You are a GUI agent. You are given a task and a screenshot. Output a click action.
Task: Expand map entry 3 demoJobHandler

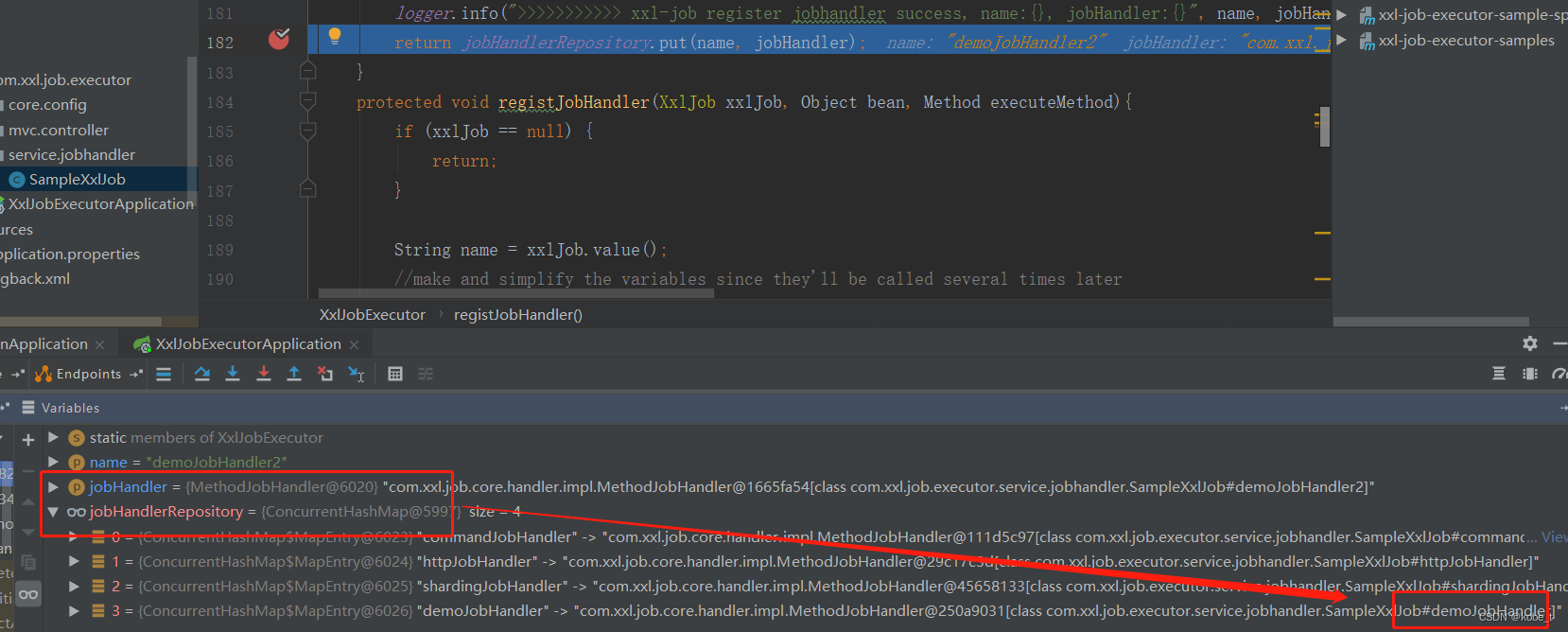tap(74, 610)
